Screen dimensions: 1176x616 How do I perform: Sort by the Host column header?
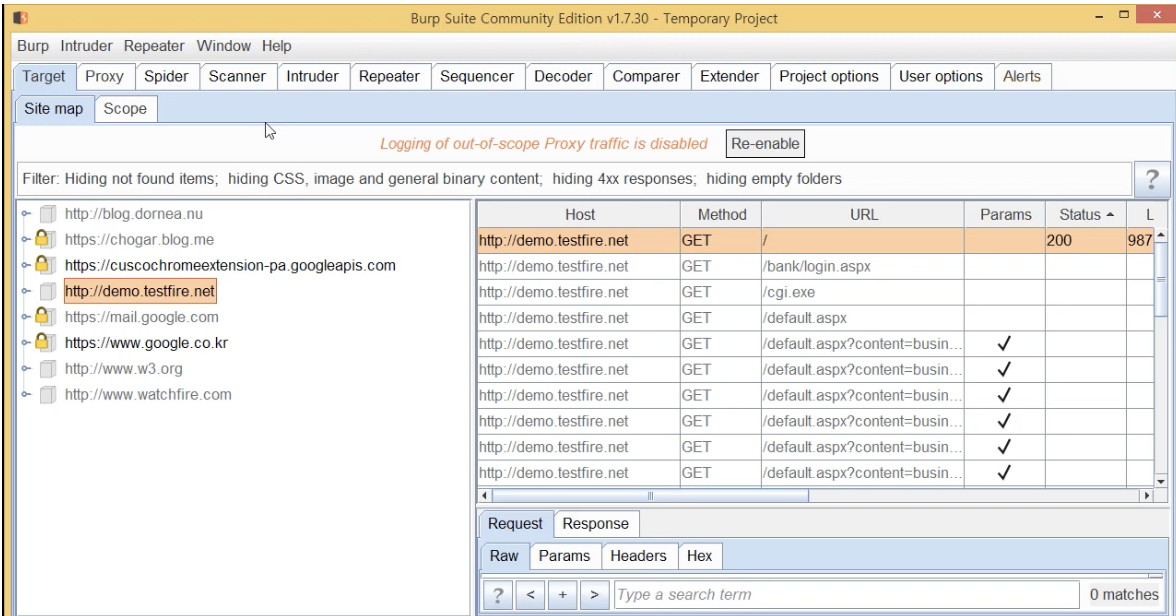tap(579, 215)
